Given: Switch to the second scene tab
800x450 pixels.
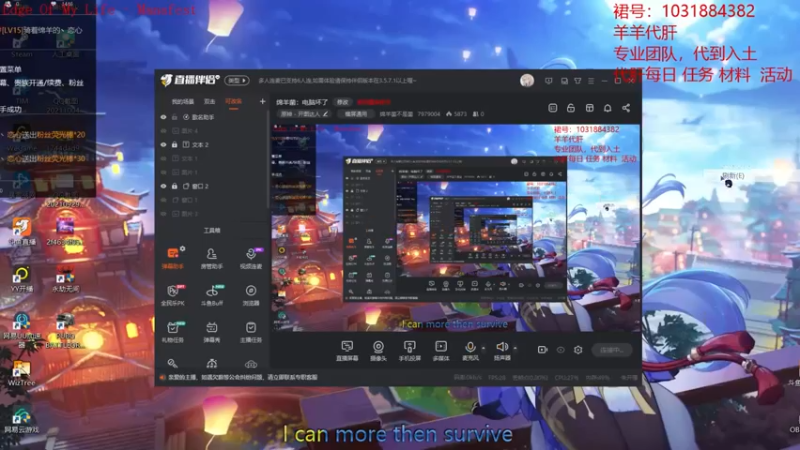Looking at the screenshot, I should [x=210, y=102].
